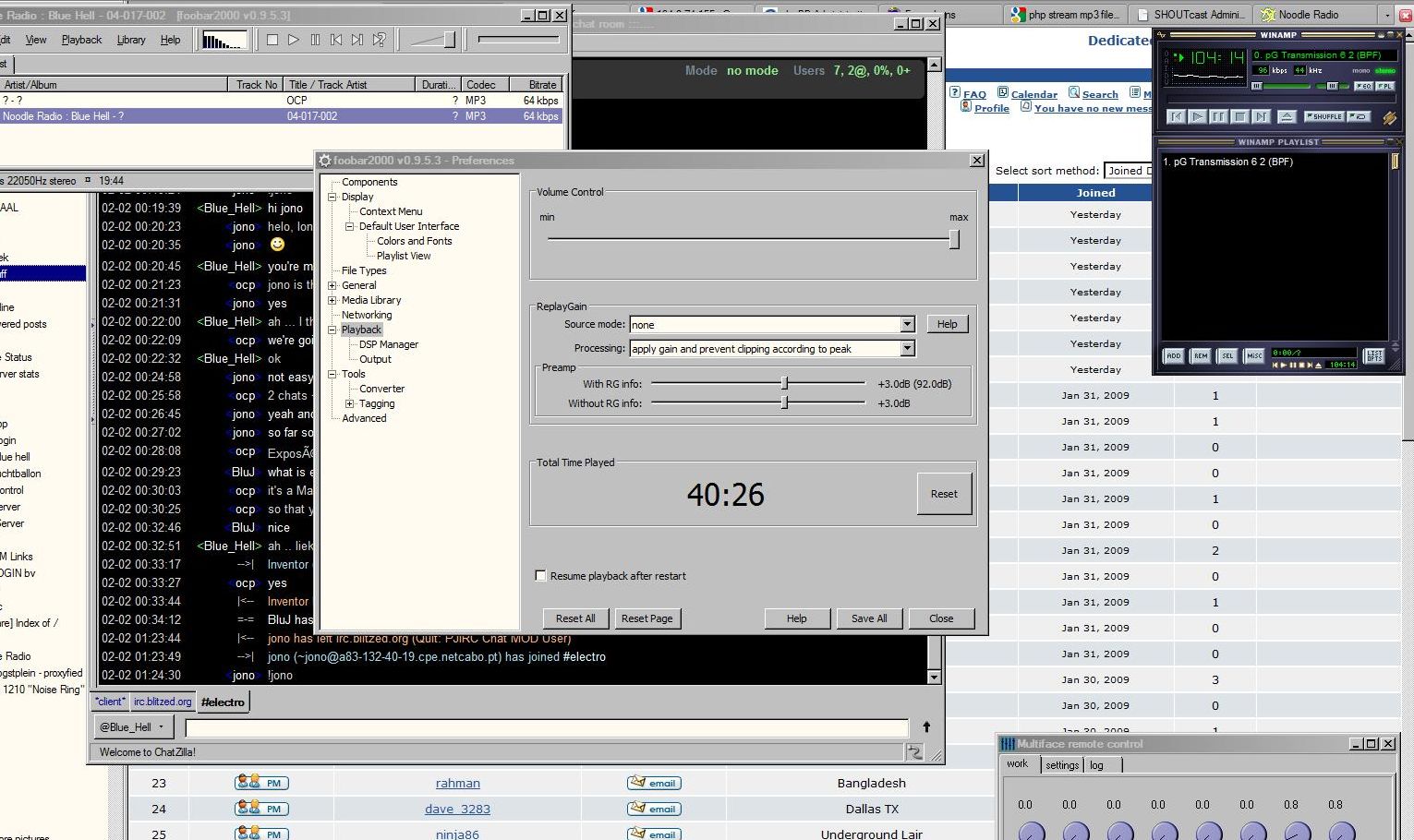
Task: Toggle Winamp's EQ window button
Action: (1363, 86)
